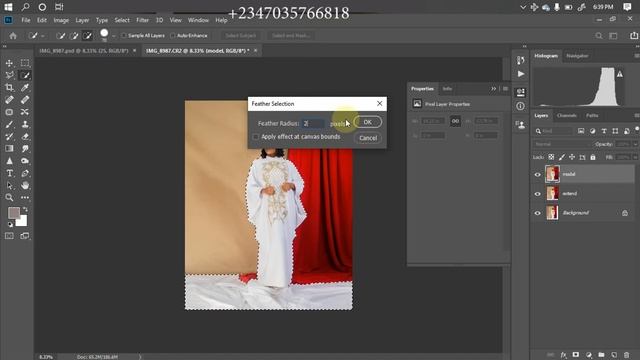Viewport: 640px width, 360px height.
Task: Hide the extend layer eye icon
Action: point(538,194)
